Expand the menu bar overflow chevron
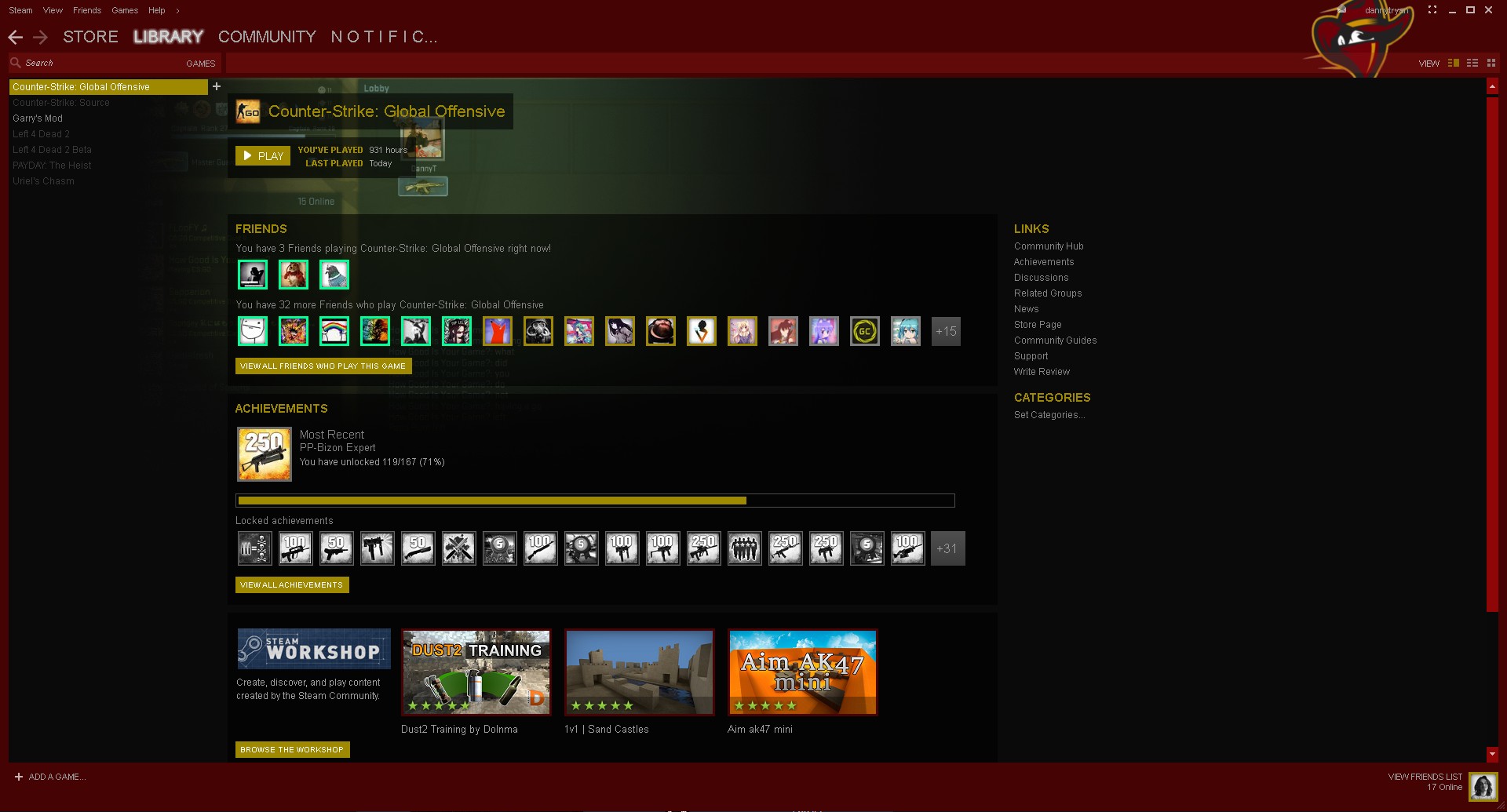This screenshot has height=812, width=1507. coord(177,10)
